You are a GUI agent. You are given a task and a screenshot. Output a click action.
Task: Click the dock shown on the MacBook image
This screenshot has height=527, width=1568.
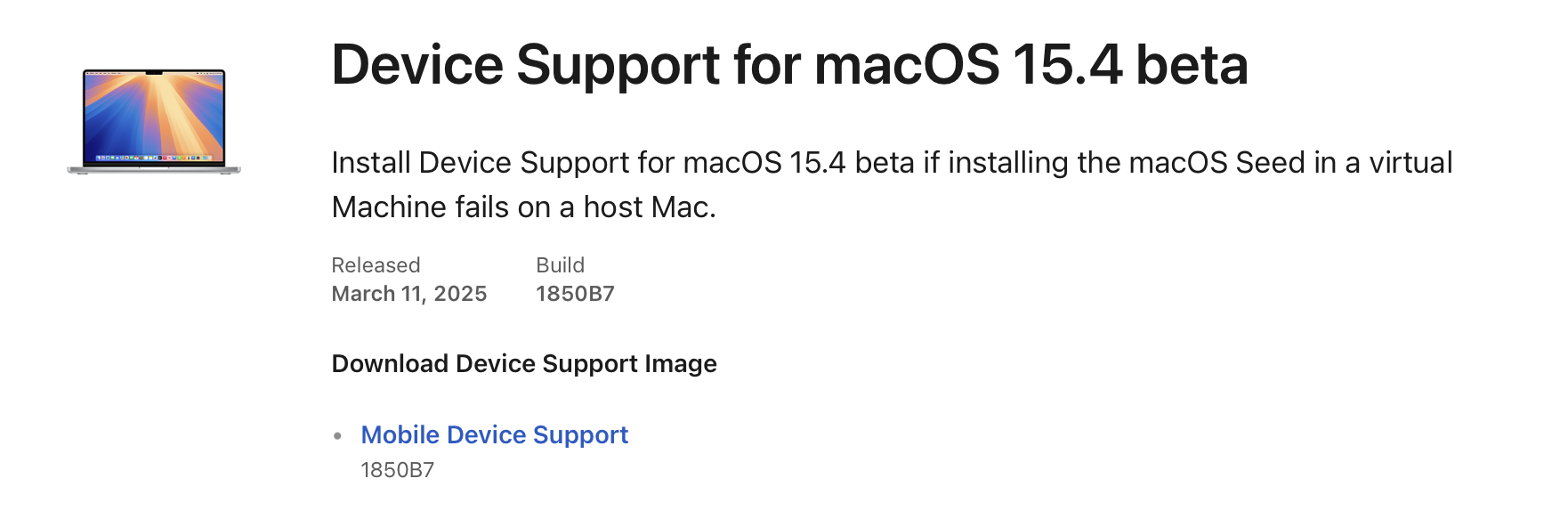tap(154, 158)
